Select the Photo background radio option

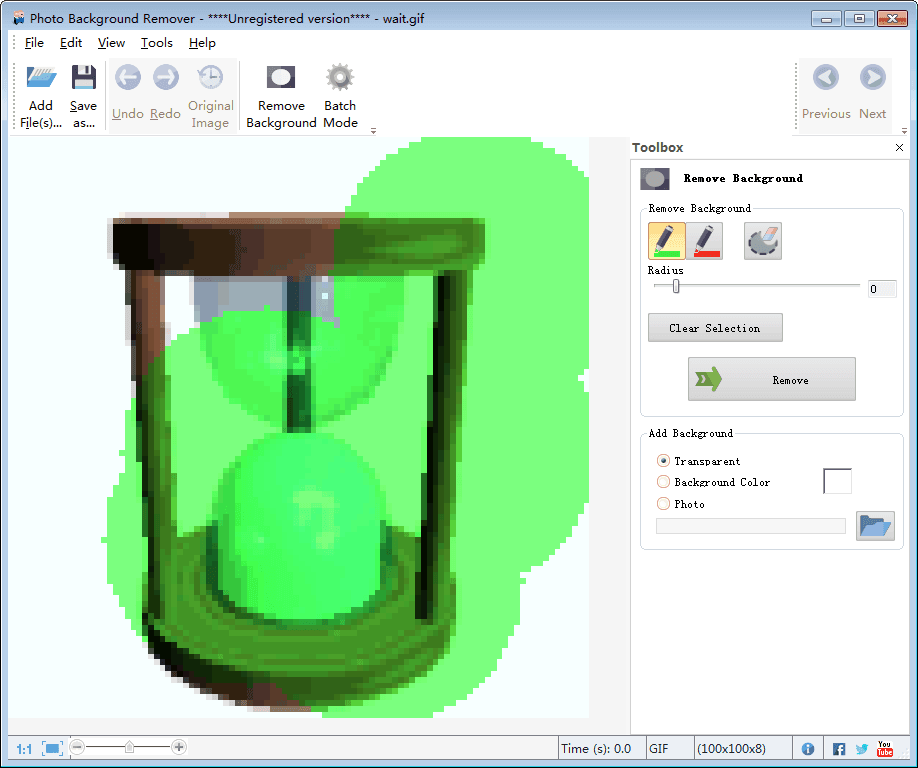[x=663, y=504]
